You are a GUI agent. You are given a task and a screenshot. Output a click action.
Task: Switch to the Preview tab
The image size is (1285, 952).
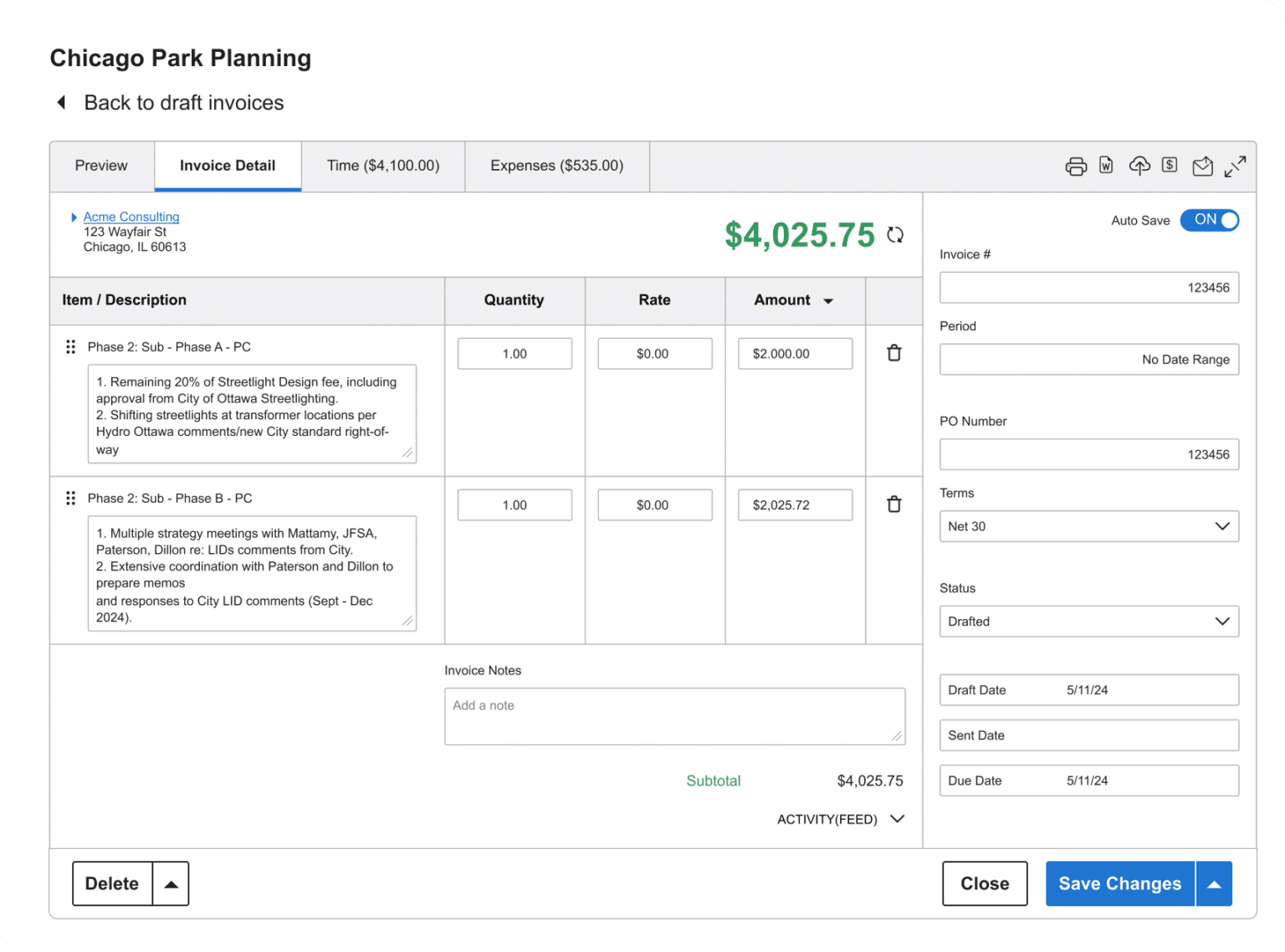point(100,166)
